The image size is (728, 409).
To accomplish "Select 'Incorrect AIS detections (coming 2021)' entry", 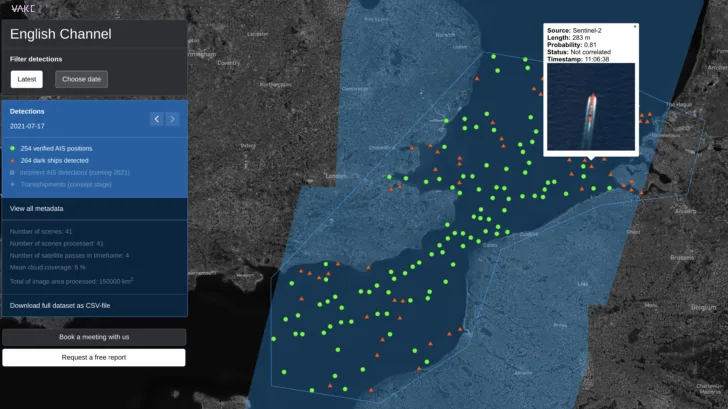I will [x=75, y=173].
